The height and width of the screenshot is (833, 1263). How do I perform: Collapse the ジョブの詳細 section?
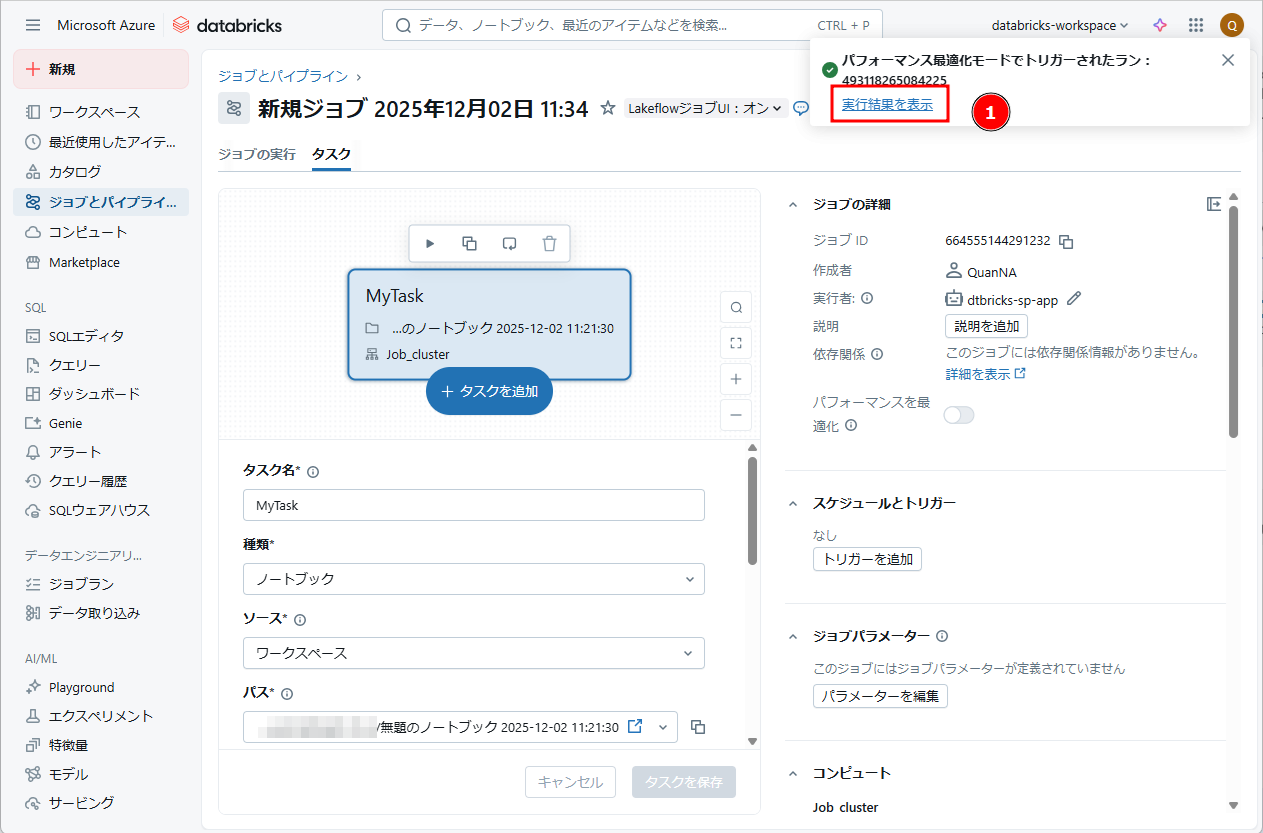(x=793, y=204)
